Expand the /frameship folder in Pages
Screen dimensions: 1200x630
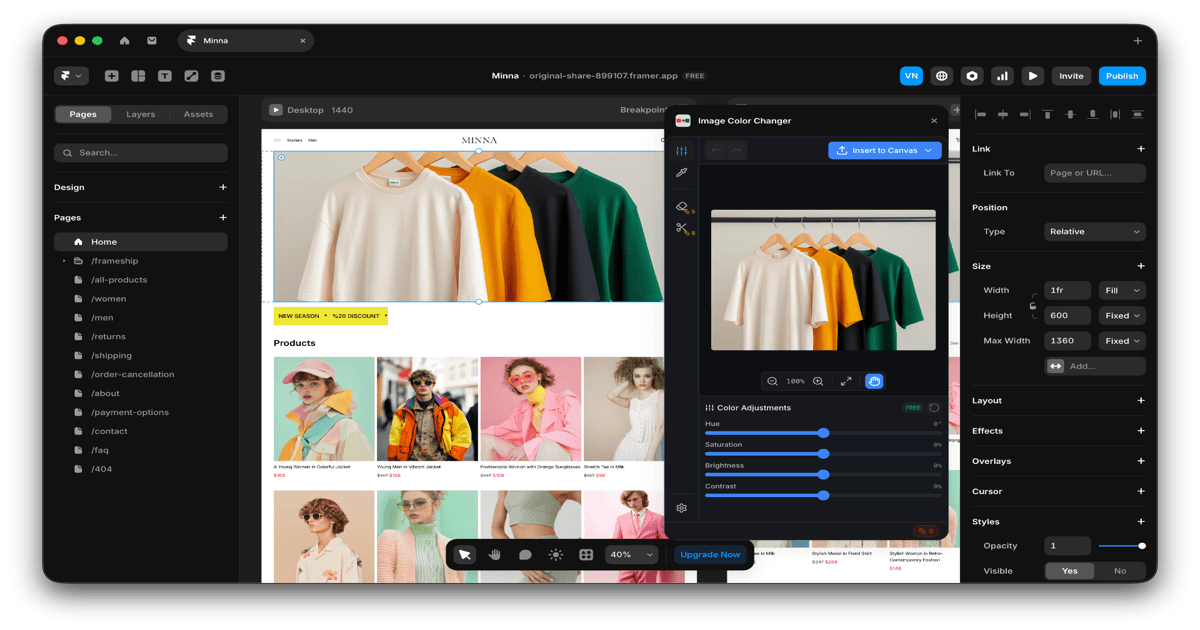(x=65, y=260)
